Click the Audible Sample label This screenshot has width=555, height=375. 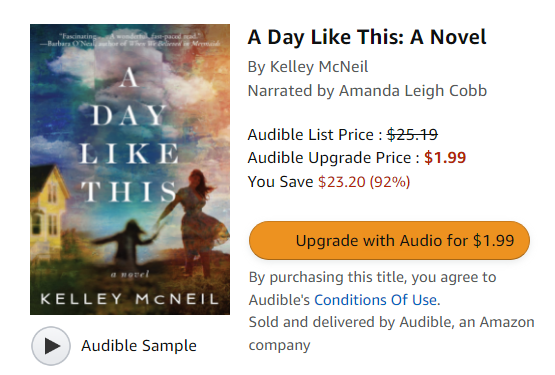139,346
